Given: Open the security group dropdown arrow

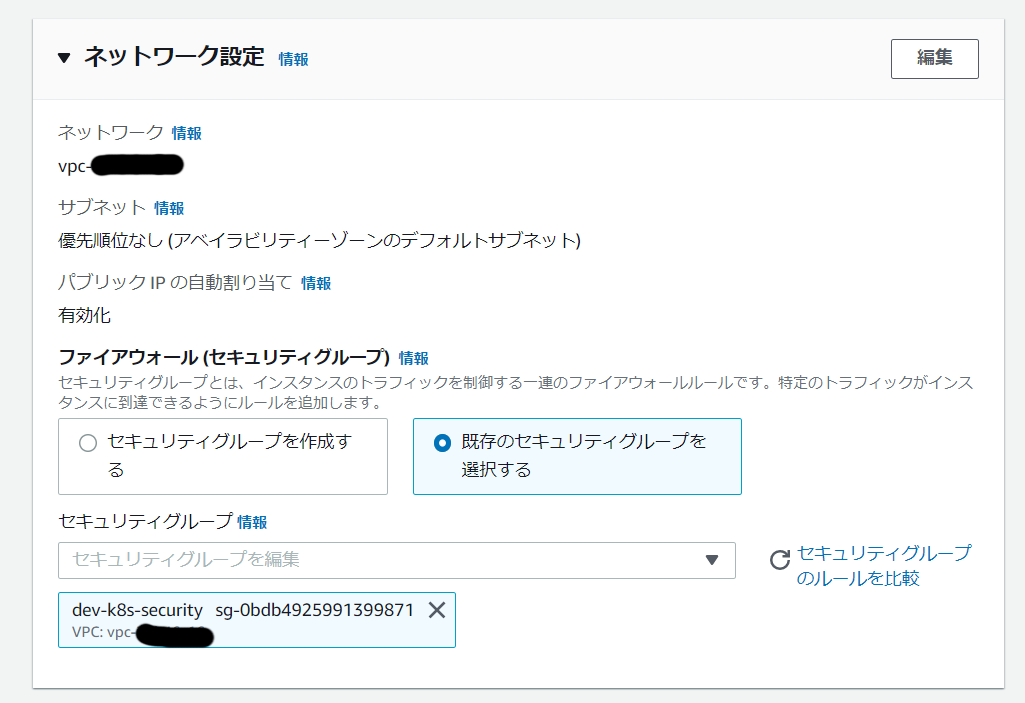Looking at the screenshot, I should coord(712,560).
